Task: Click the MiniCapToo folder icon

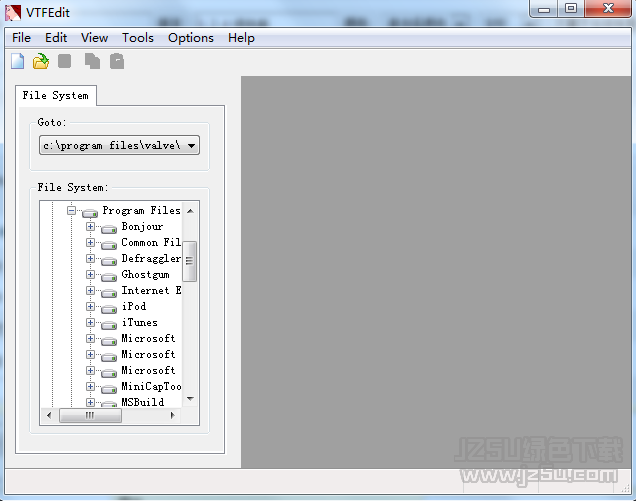Action: click(109, 389)
